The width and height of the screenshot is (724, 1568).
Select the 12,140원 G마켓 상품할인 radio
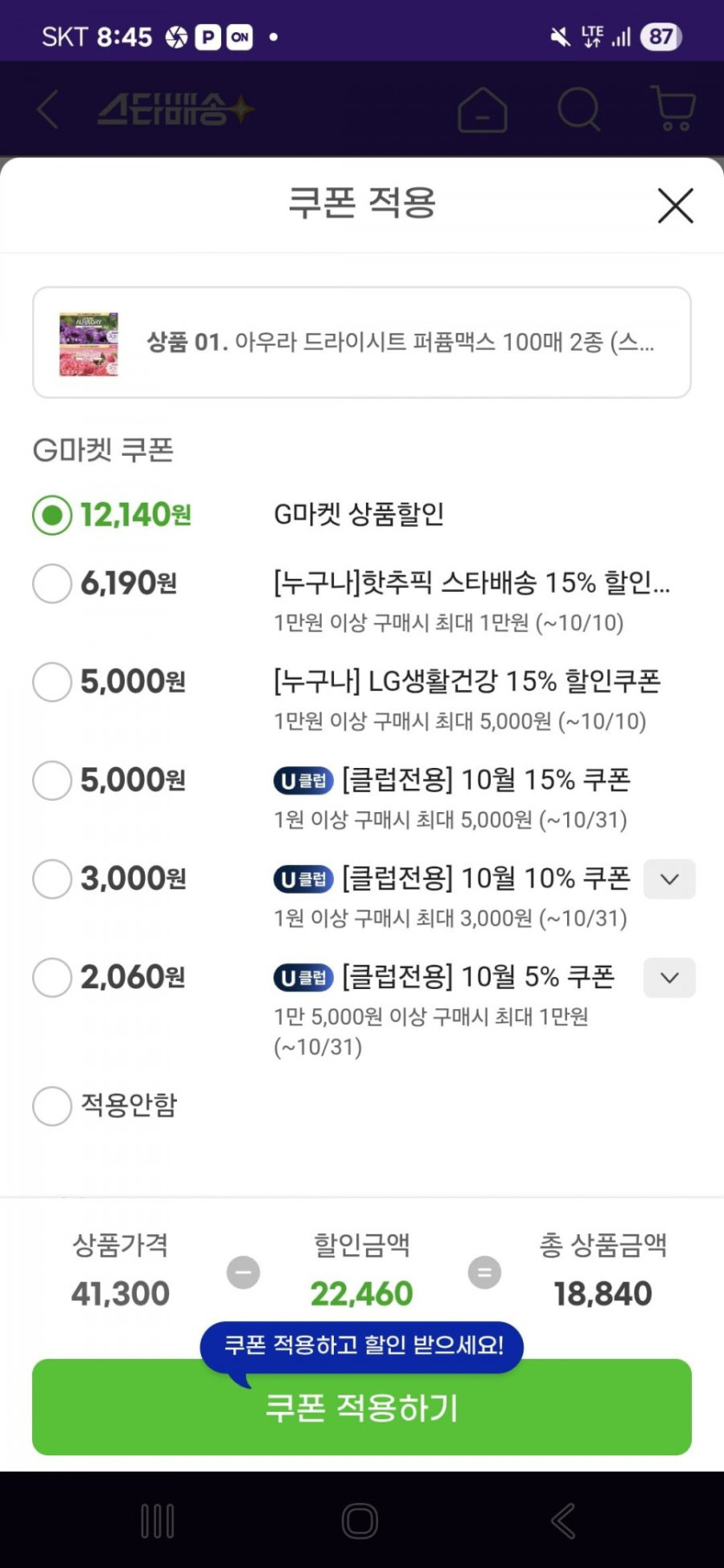52,515
